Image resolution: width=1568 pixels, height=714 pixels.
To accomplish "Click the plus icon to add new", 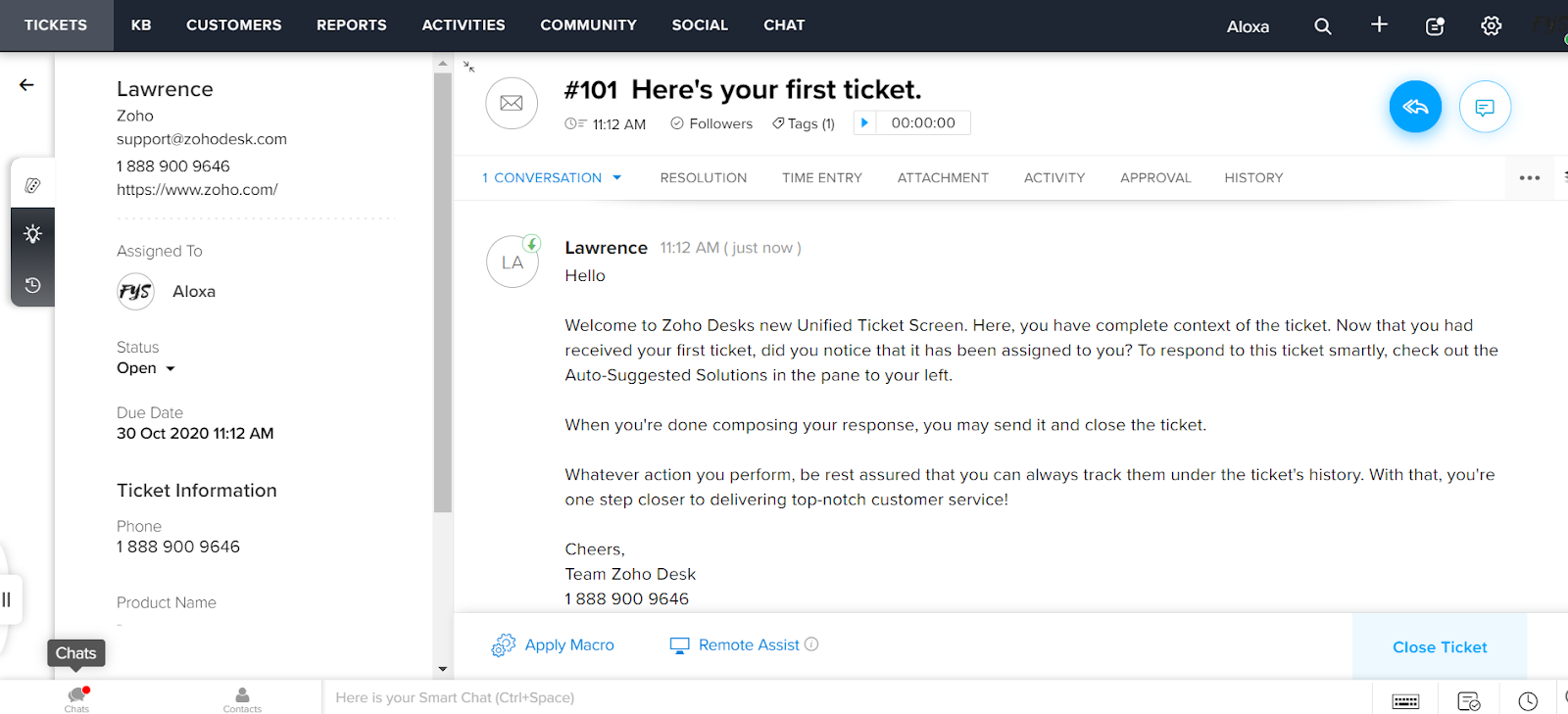I will tap(1379, 24).
